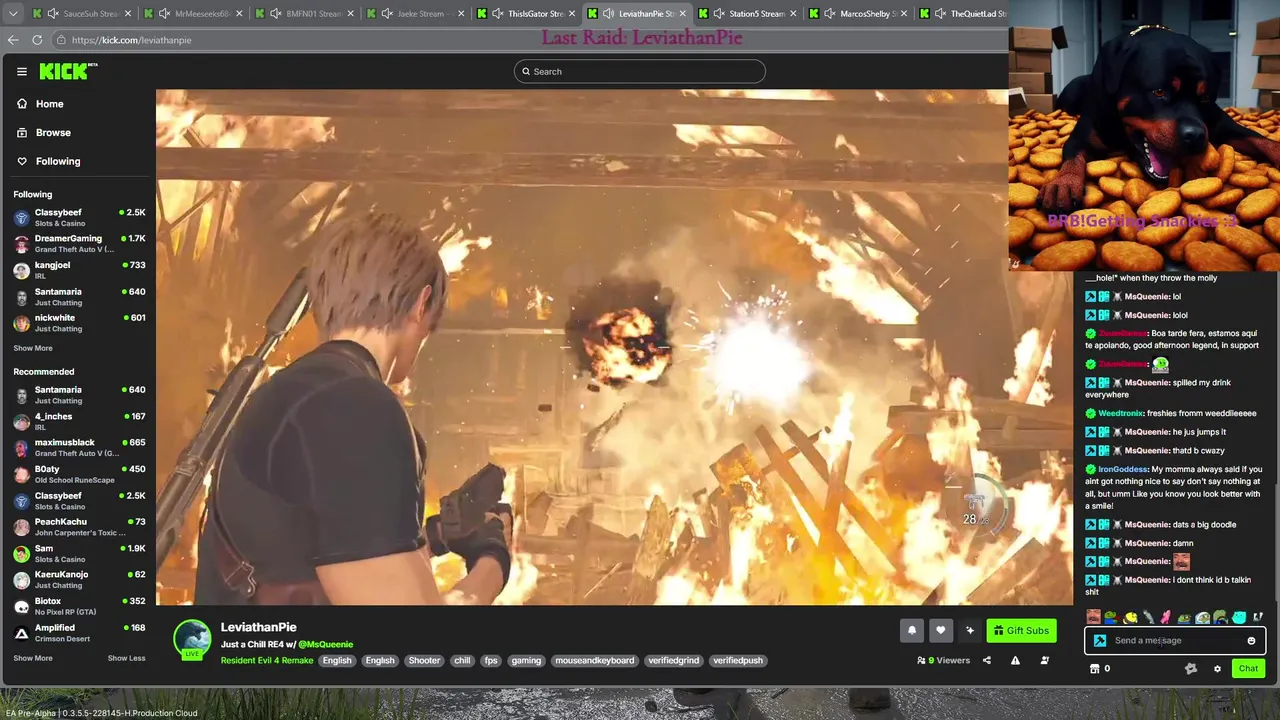Screen dimensions: 1280x720
Task: Open Classybeef channel in Following list
Action: click(x=78, y=217)
